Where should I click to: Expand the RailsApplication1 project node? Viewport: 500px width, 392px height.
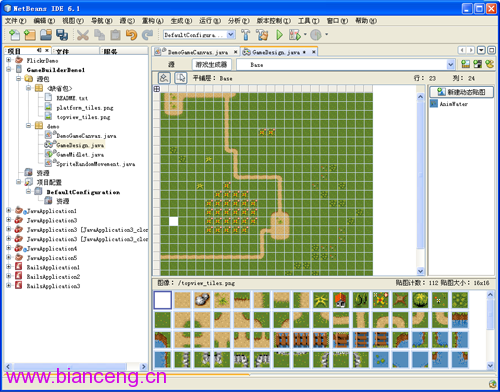pyautogui.click(x=9, y=267)
